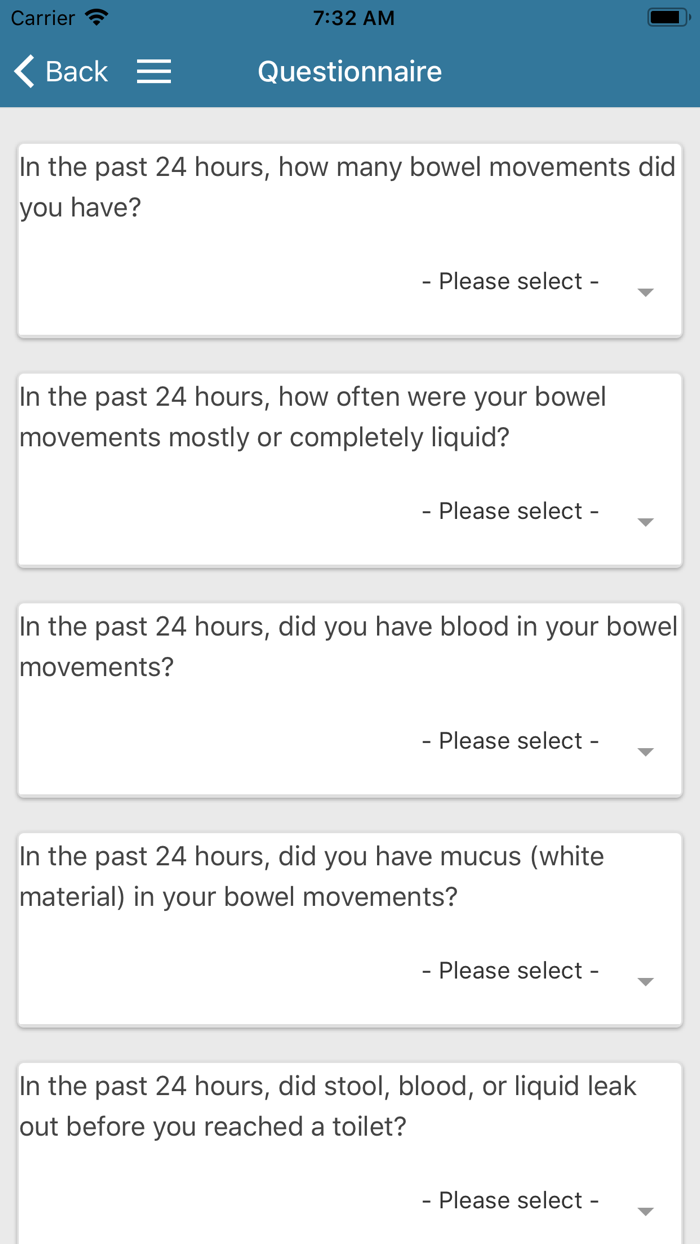Tap the mucus (white material) question text

[312, 876]
